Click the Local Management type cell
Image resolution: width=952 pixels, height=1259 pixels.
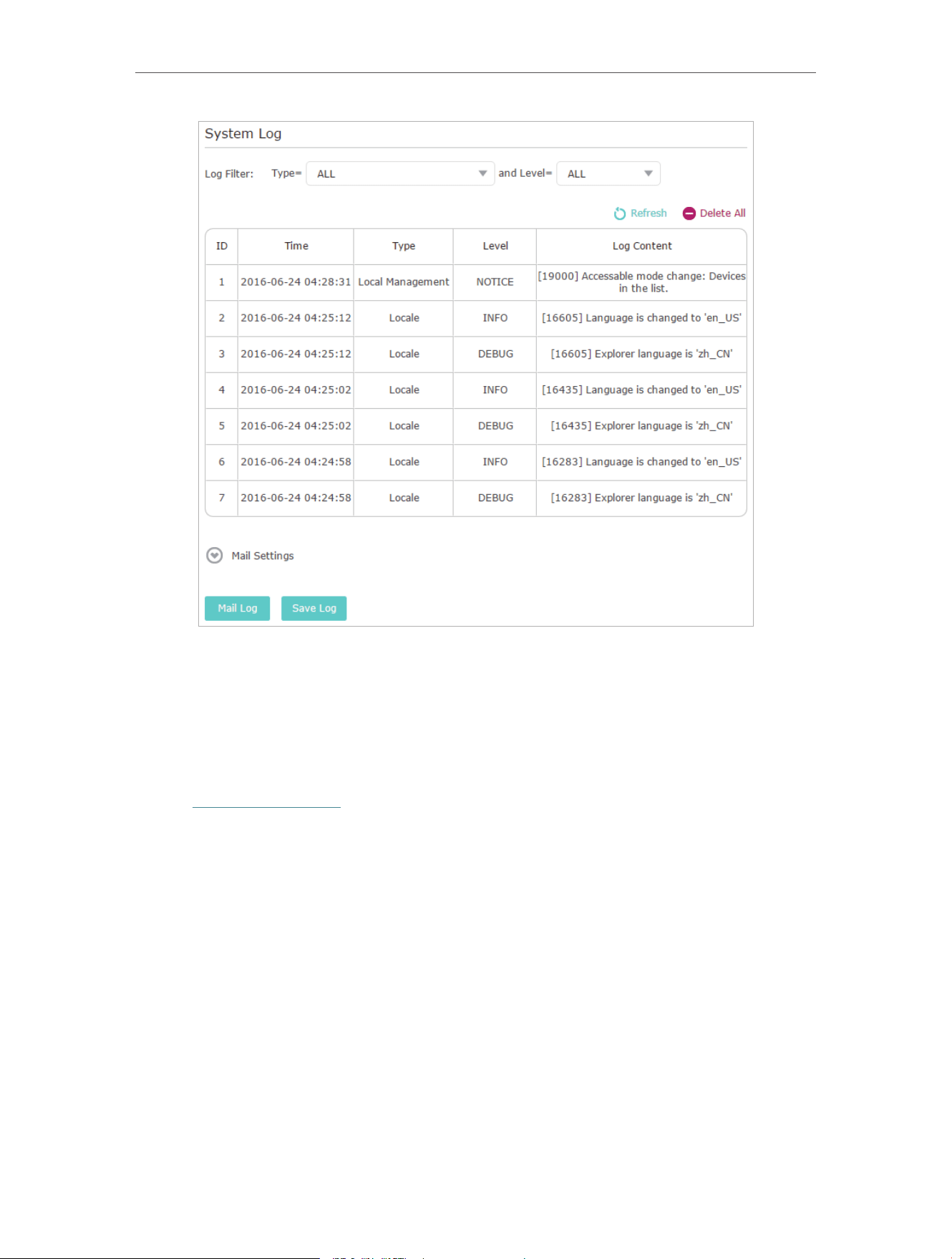click(404, 282)
